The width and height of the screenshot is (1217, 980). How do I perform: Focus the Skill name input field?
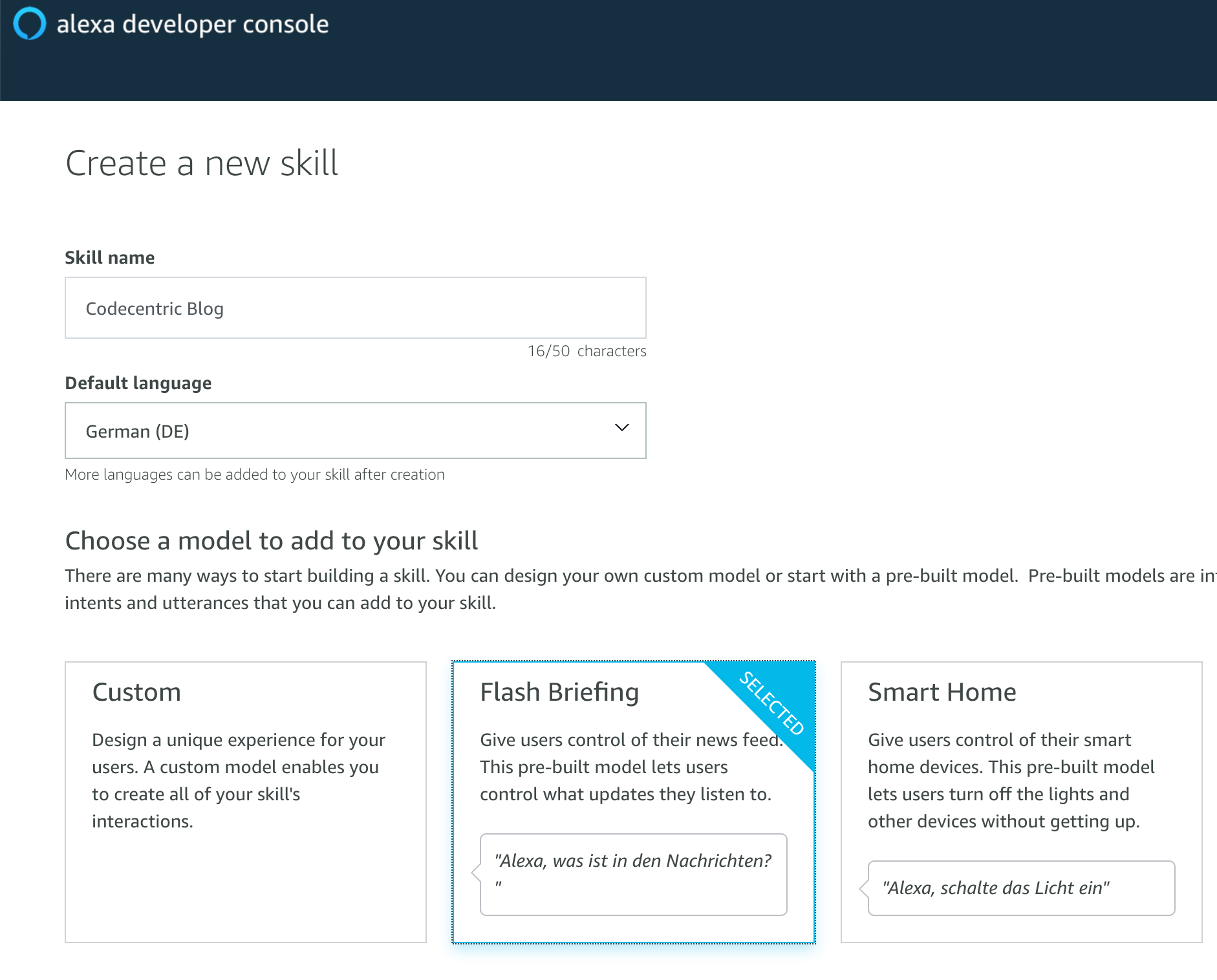click(x=355, y=308)
